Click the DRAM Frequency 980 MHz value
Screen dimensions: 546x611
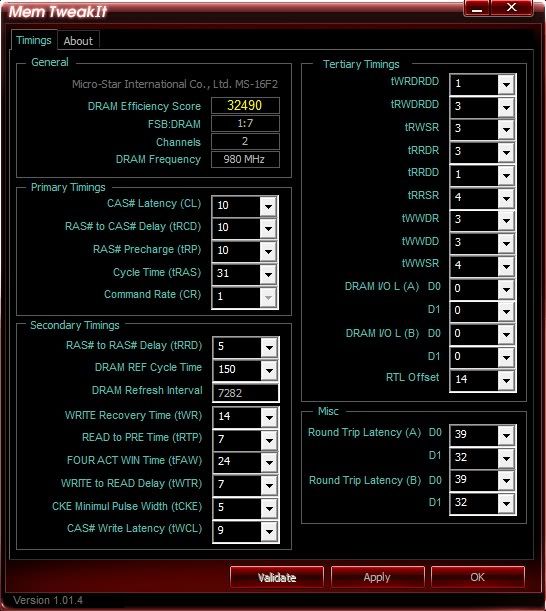point(245,159)
